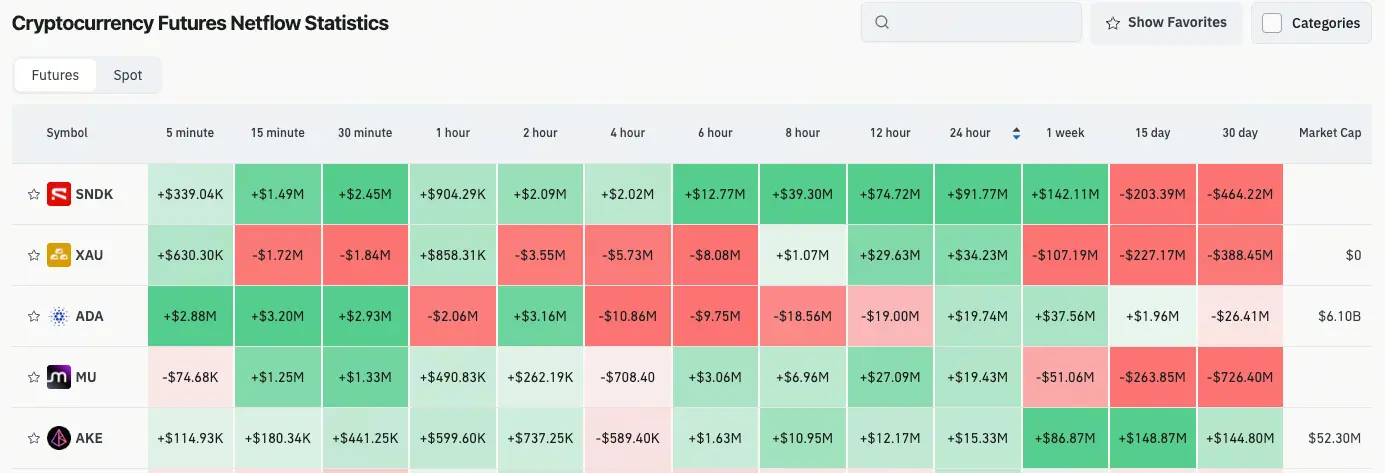Image resolution: width=1385 pixels, height=473 pixels.
Task: Click SNDK 30 day red cell -$464.22M
Action: click(x=1240, y=194)
